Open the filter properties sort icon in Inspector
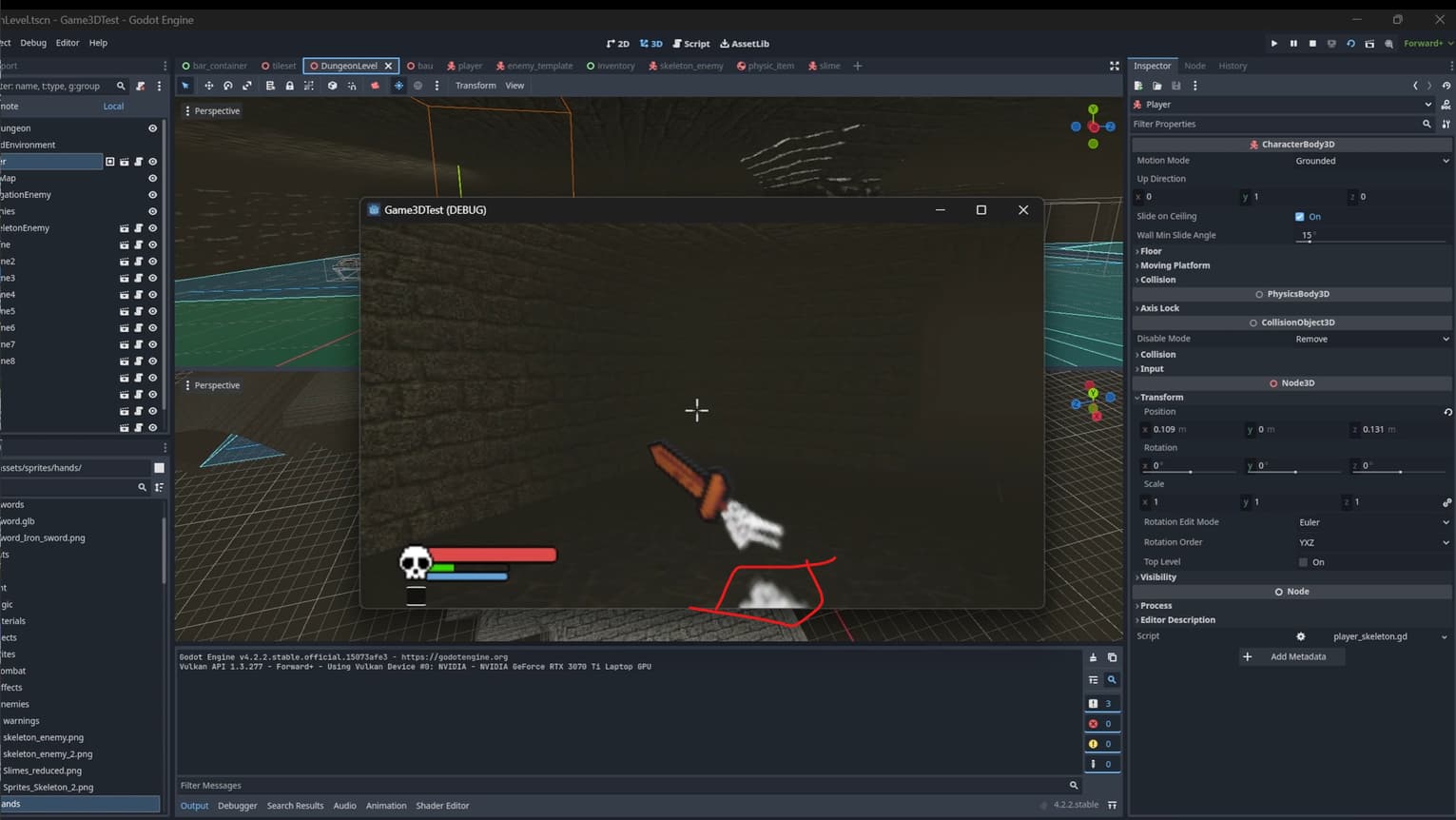This screenshot has width=1456, height=820. pos(1445,124)
